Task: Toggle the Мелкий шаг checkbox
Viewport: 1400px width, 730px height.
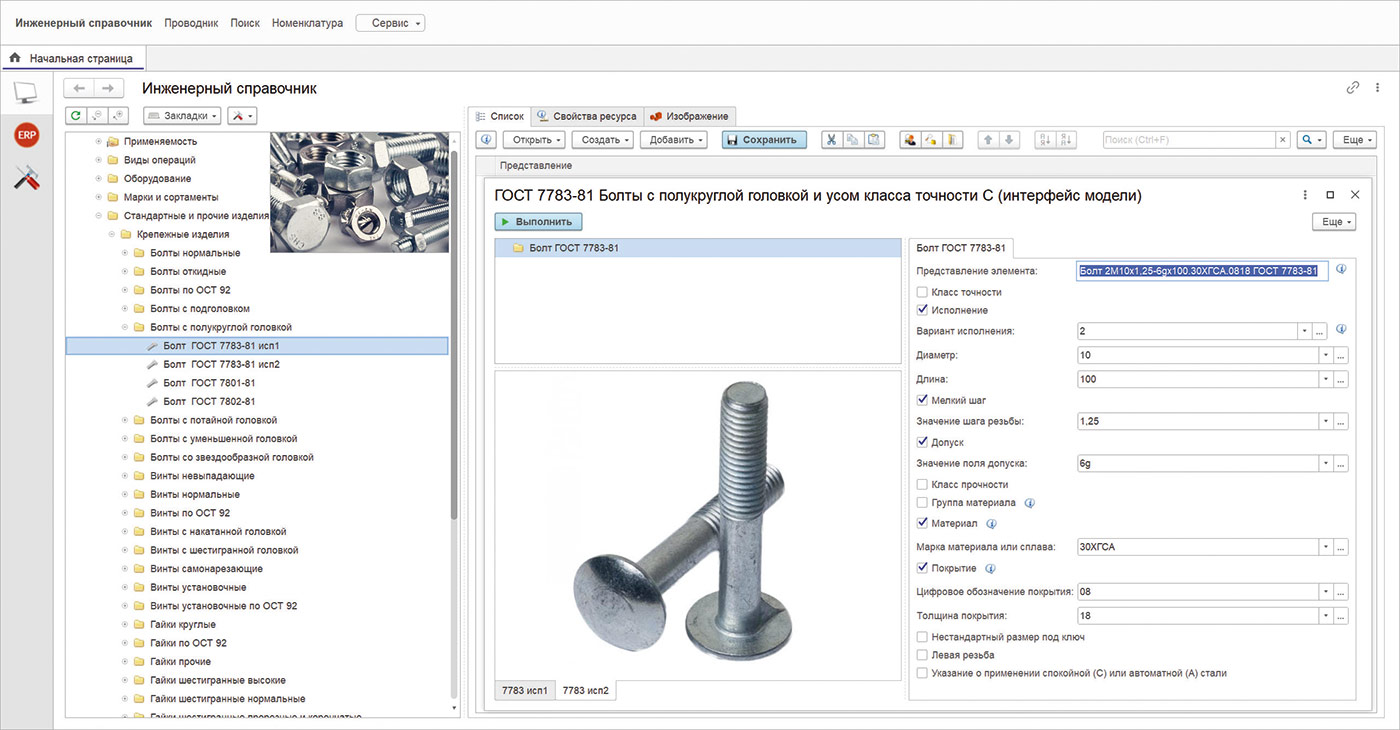Action: click(x=922, y=400)
